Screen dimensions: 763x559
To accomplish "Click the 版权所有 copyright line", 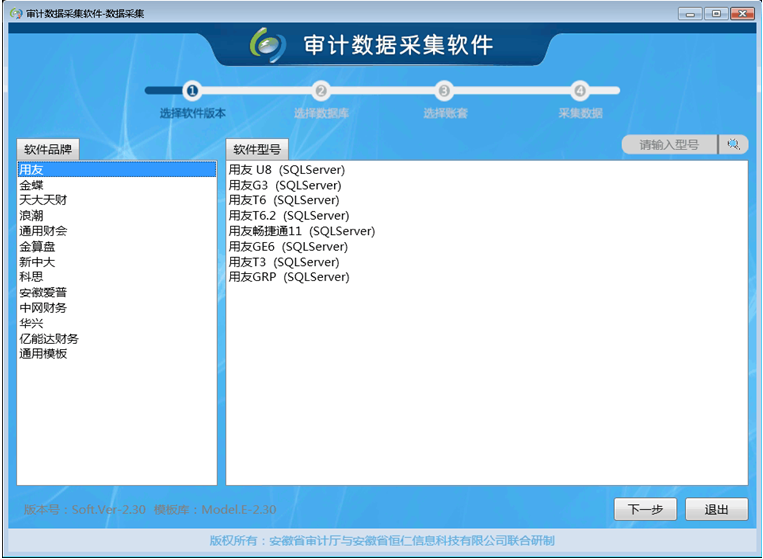I will click(382, 541).
